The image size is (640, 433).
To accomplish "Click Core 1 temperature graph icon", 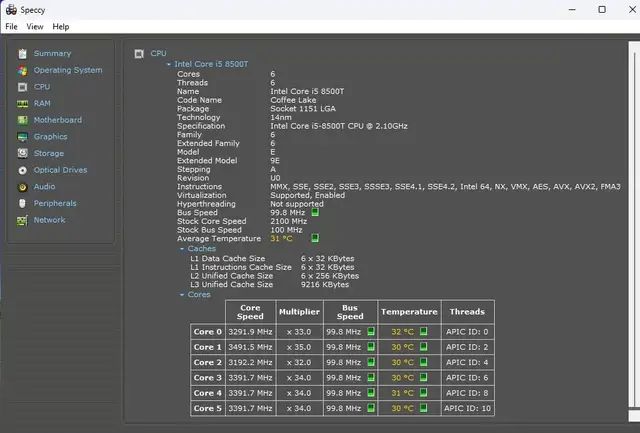I will coord(424,347).
